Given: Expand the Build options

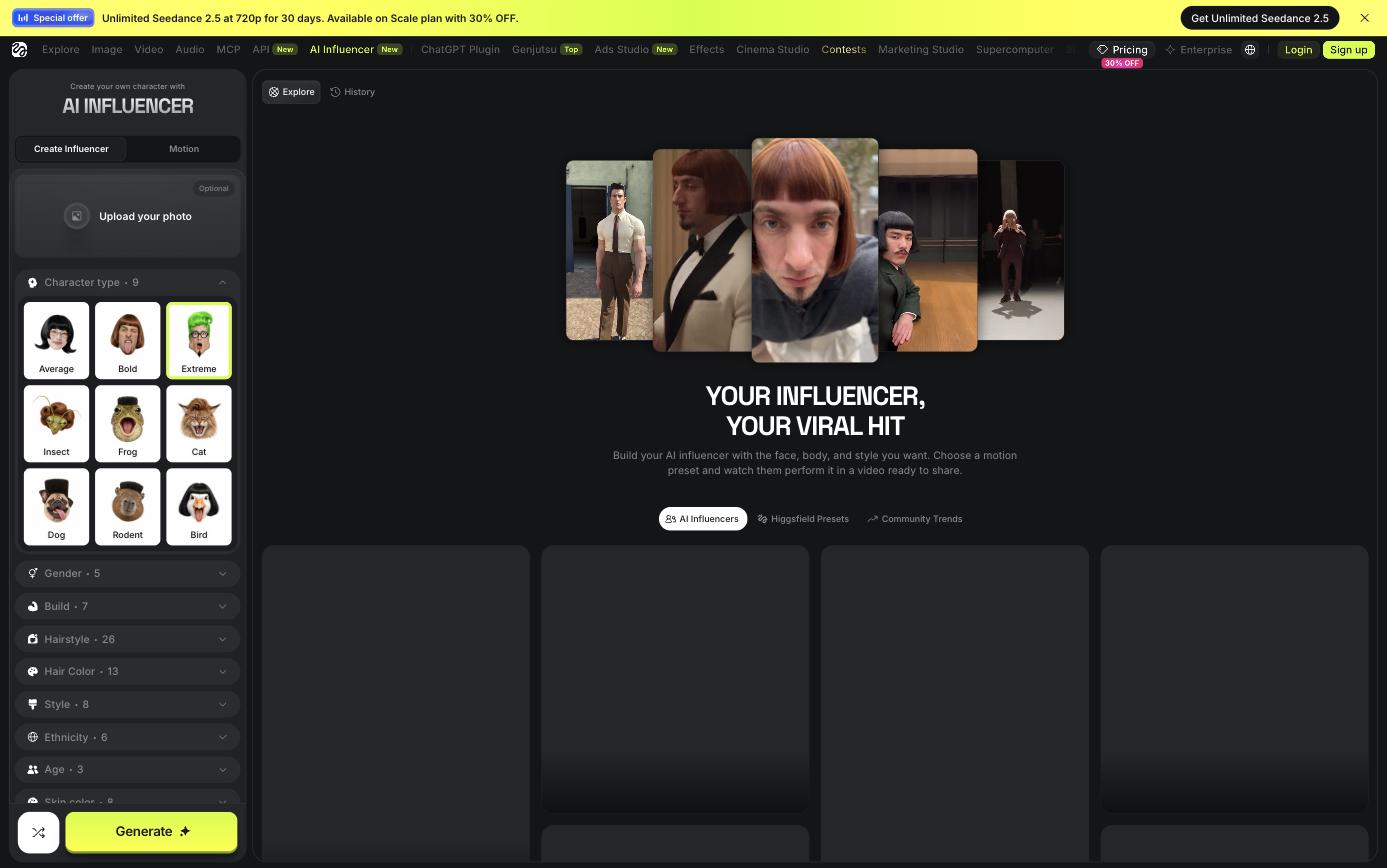Looking at the screenshot, I should click(127, 606).
